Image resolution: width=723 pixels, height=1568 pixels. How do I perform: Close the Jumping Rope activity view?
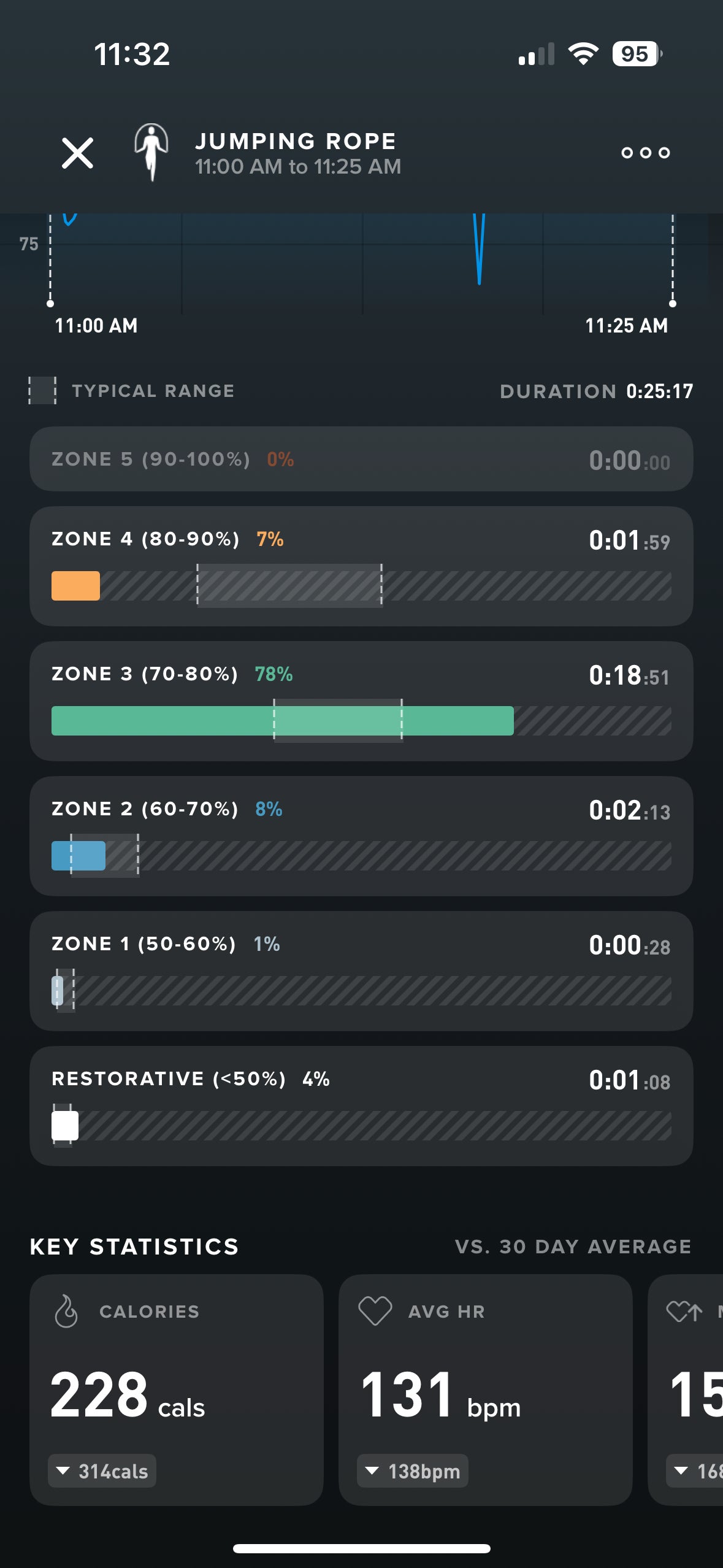coord(77,153)
